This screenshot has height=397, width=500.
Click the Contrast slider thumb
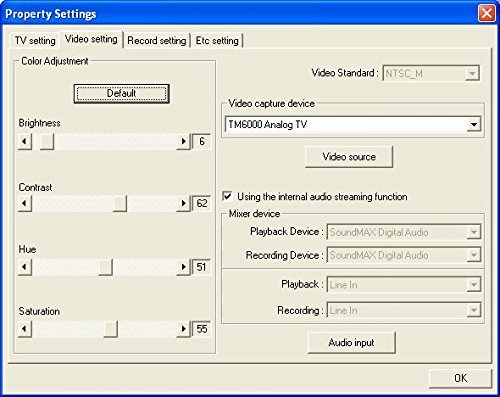pos(120,203)
